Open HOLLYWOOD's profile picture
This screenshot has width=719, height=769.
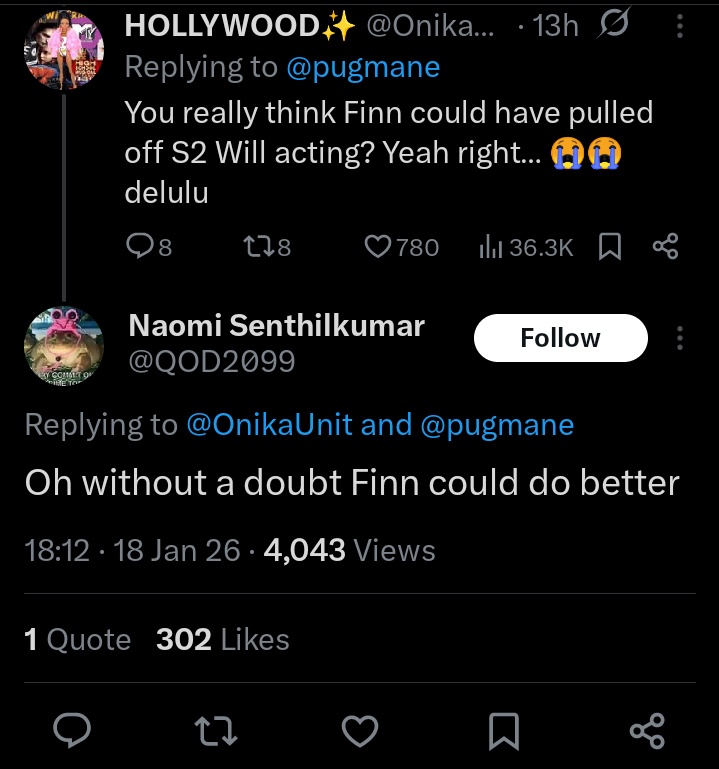click(65, 50)
